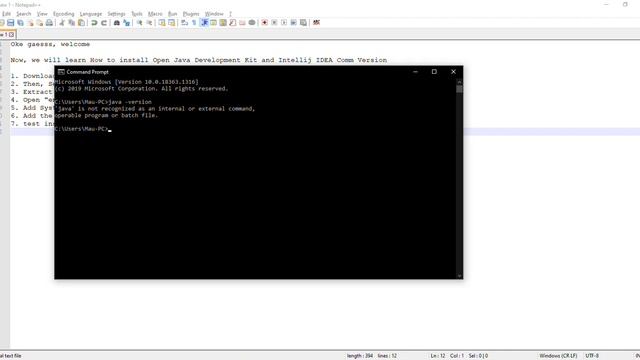Image resolution: width=640 pixels, height=360 pixels.
Task: Paste using the clipboard toolbar icon
Action: [82, 23]
